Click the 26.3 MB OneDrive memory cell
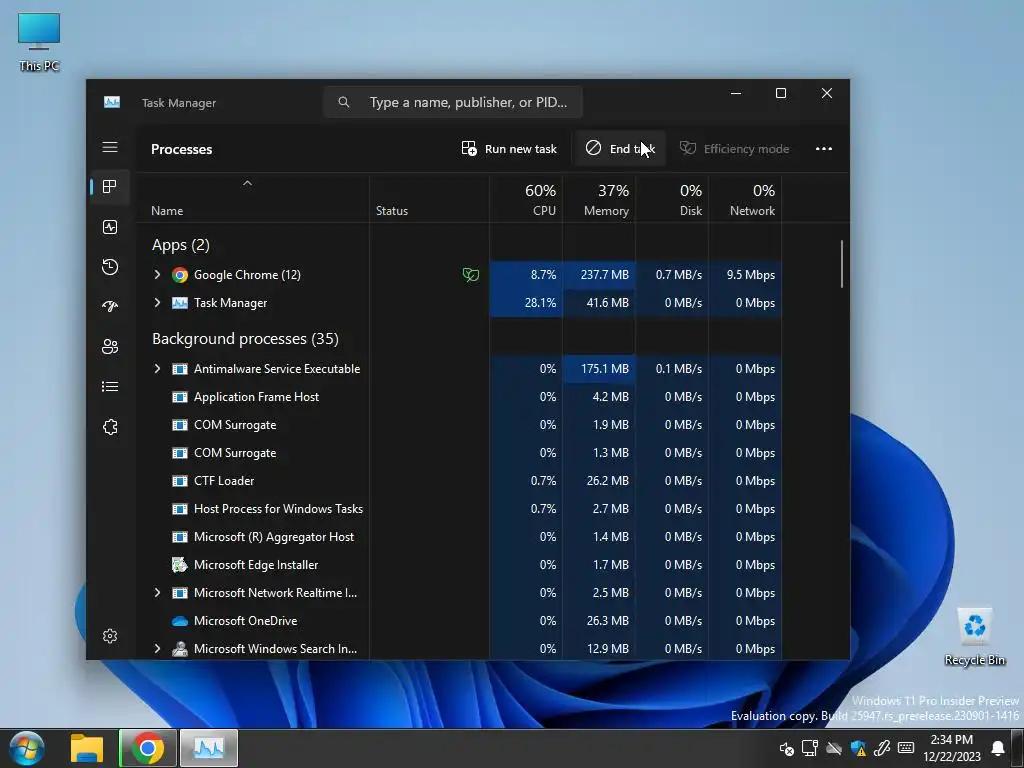 coord(599,621)
